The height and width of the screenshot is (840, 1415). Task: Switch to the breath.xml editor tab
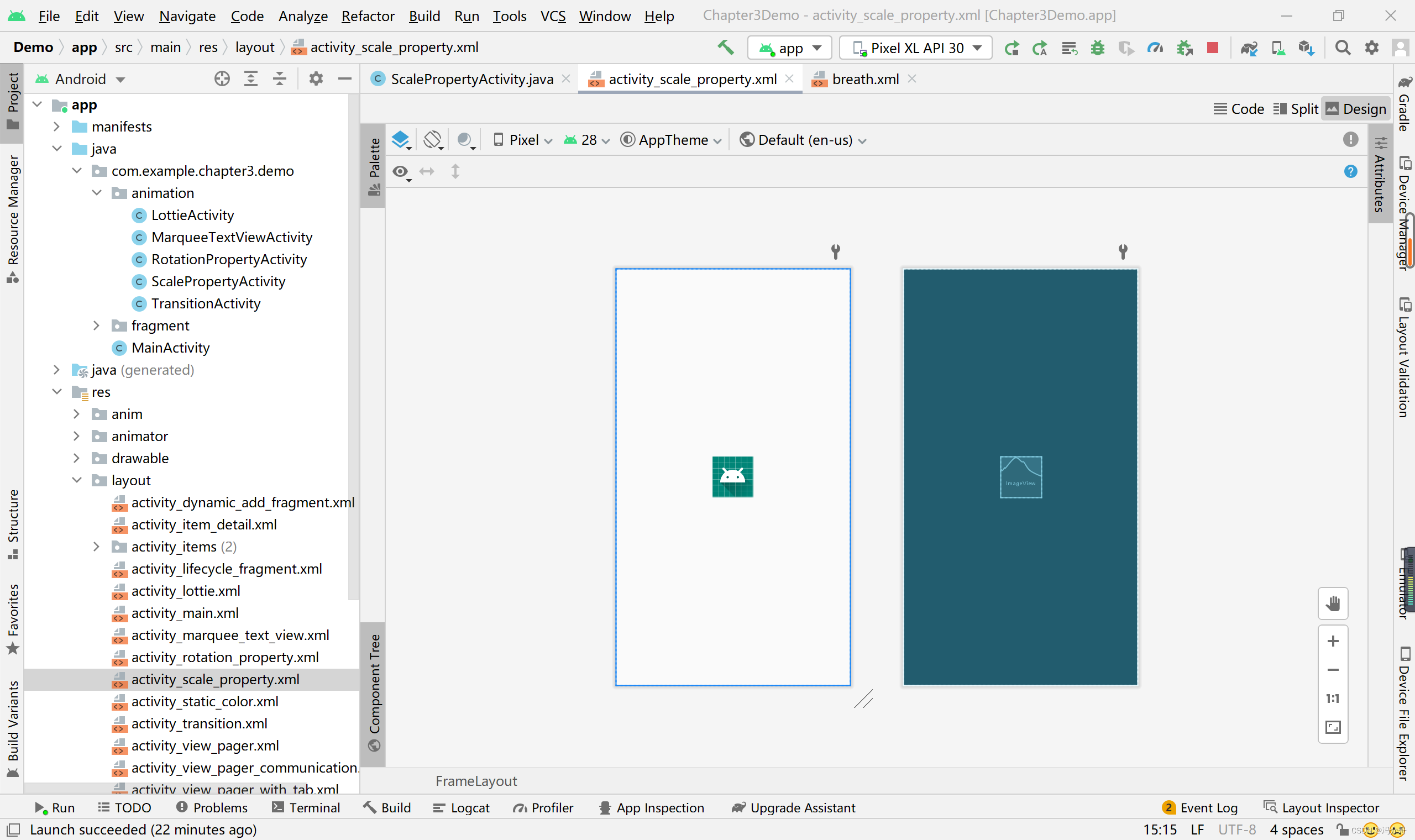(864, 79)
